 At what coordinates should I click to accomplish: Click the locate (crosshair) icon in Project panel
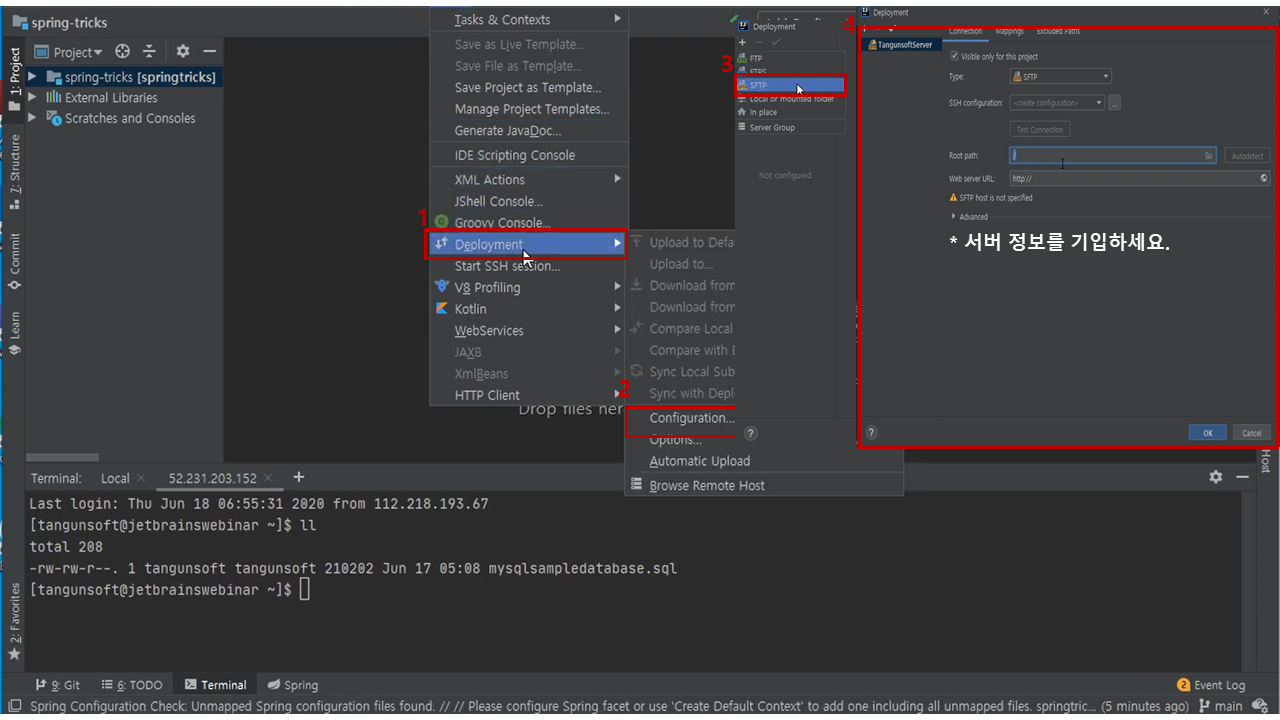[122, 51]
